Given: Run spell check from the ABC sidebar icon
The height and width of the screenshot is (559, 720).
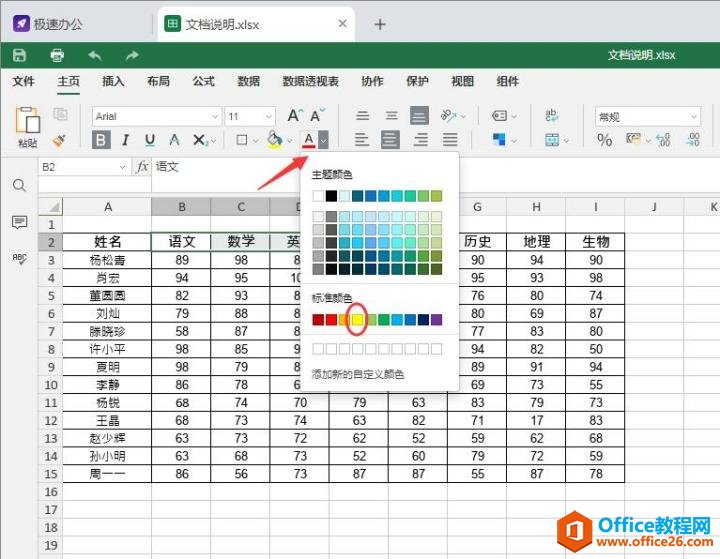Looking at the screenshot, I should [x=19, y=259].
